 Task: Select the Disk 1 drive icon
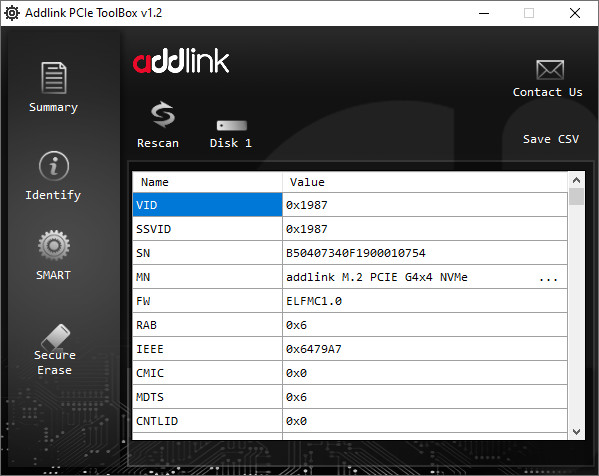pyautogui.click(x=232, y=125)
